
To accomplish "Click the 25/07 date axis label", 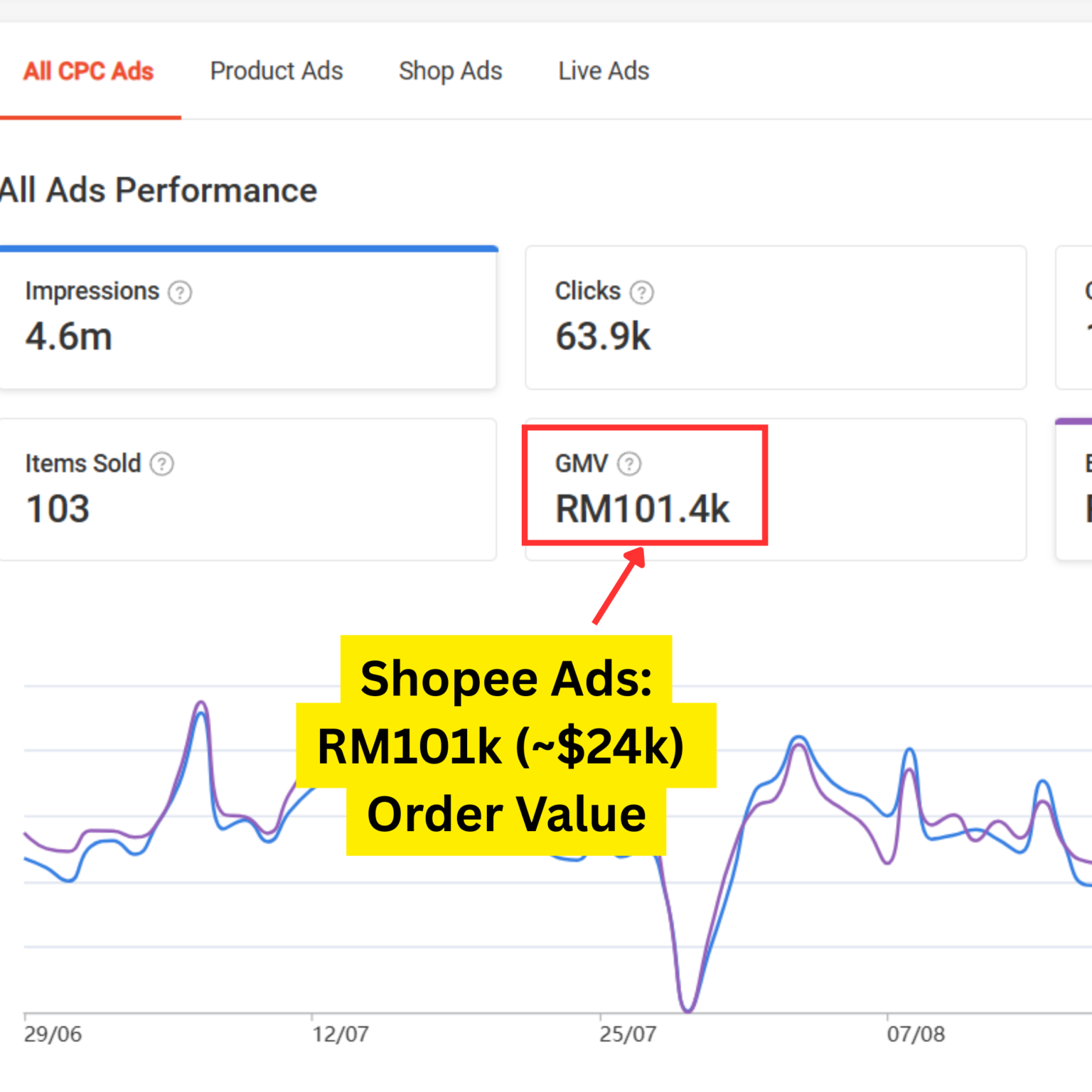I will [628, 1034].
